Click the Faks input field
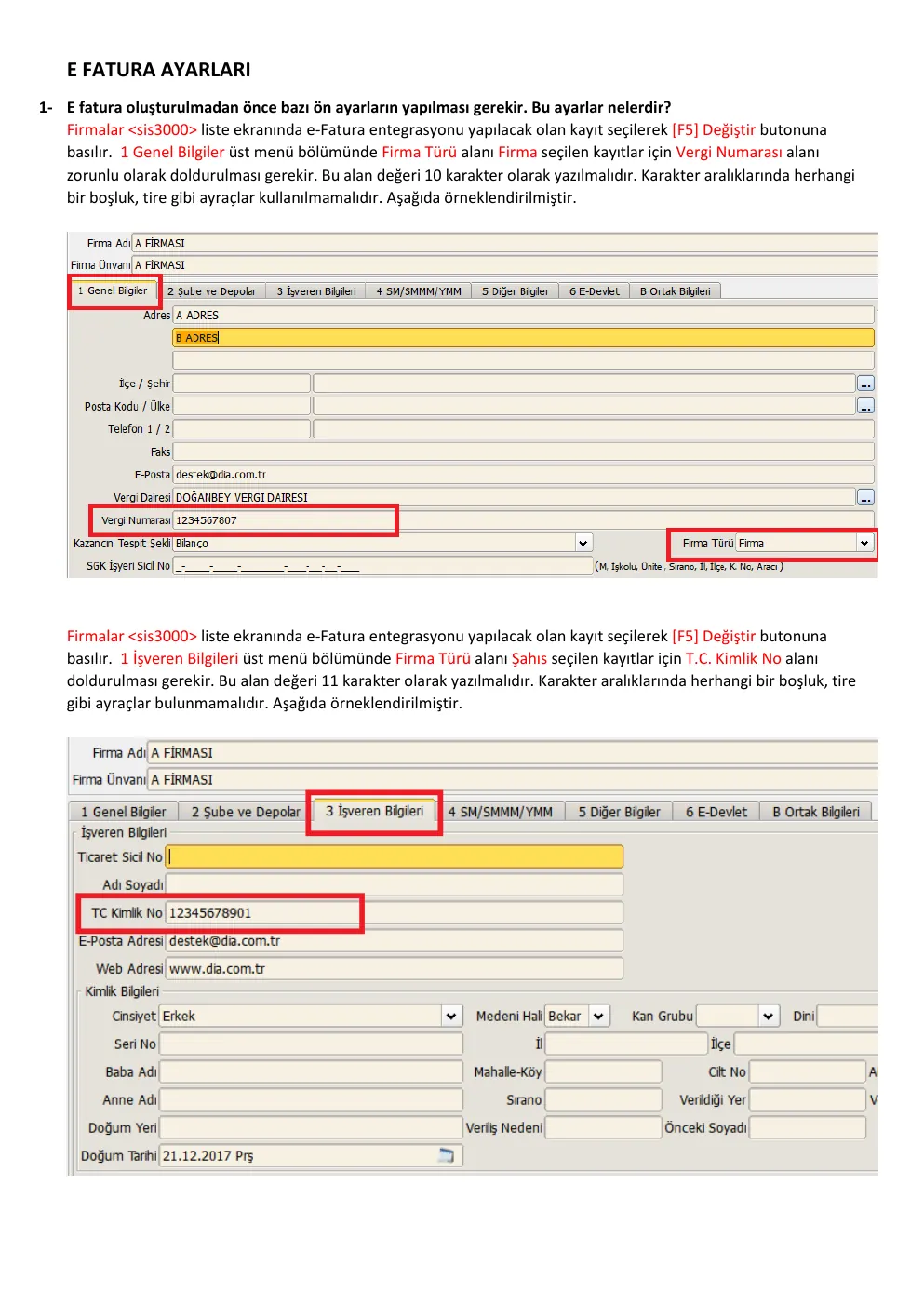The image size is (924, 1307). (524, 451)
